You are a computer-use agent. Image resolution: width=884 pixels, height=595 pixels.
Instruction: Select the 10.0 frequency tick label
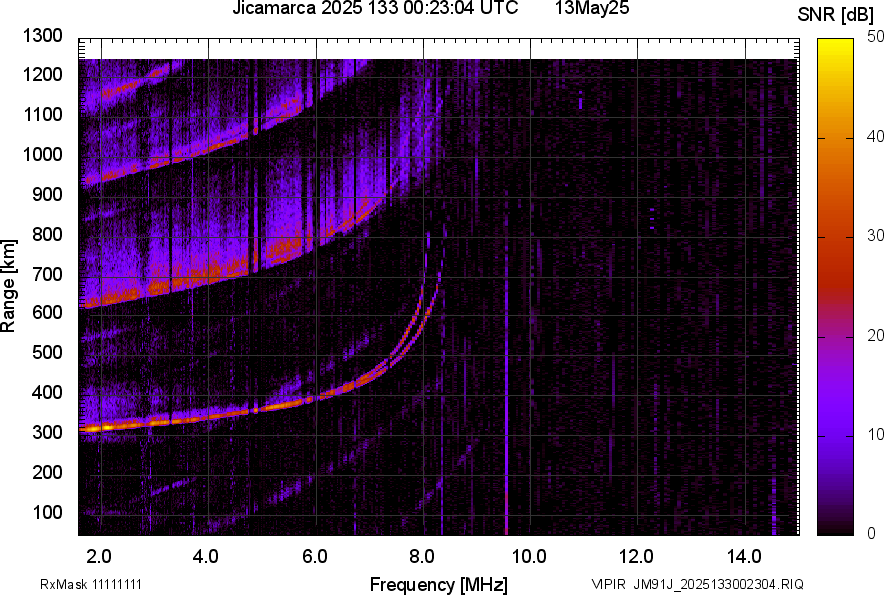pos(529,557)
